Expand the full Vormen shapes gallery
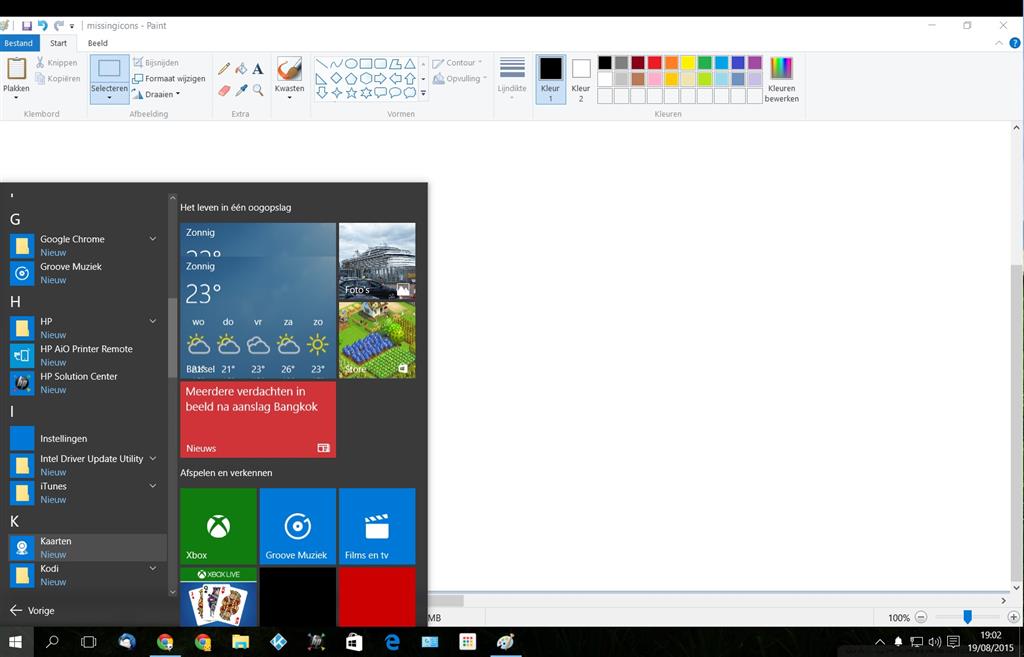 [x=423, y=93]
